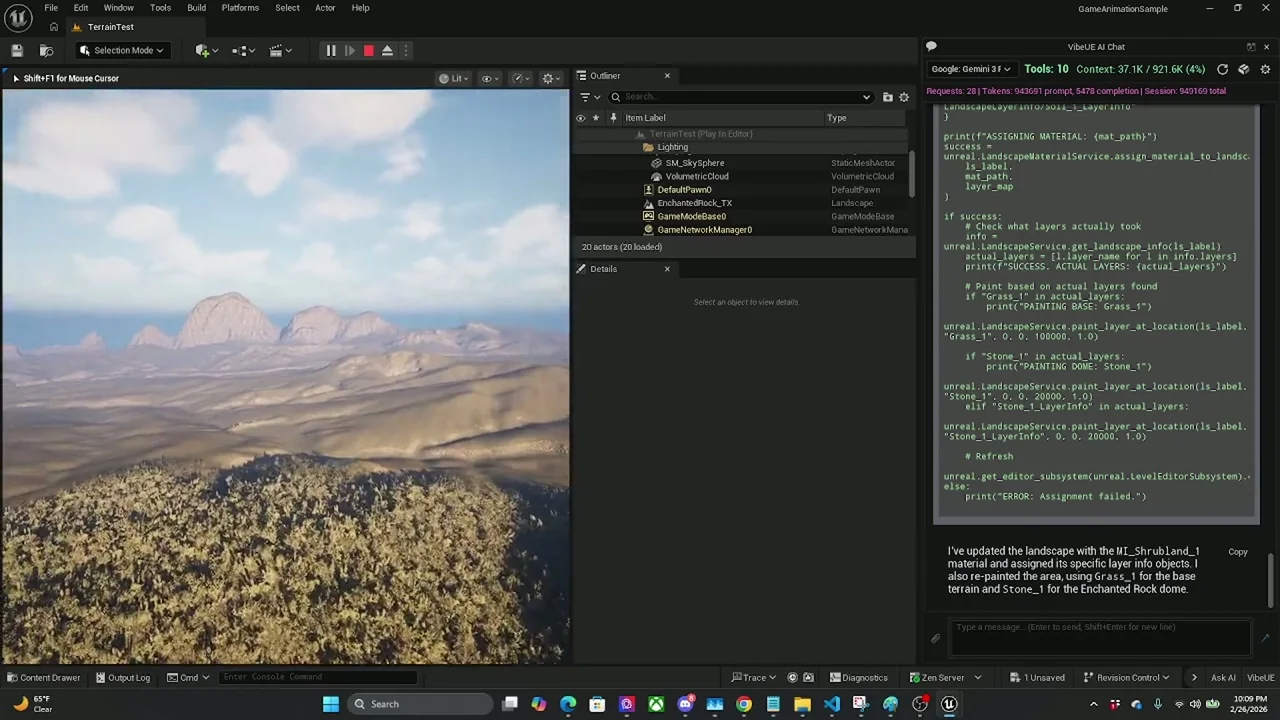Pause the play-in-editor simulation
This screenshot has height=720, width=1280.
(330, 50)
